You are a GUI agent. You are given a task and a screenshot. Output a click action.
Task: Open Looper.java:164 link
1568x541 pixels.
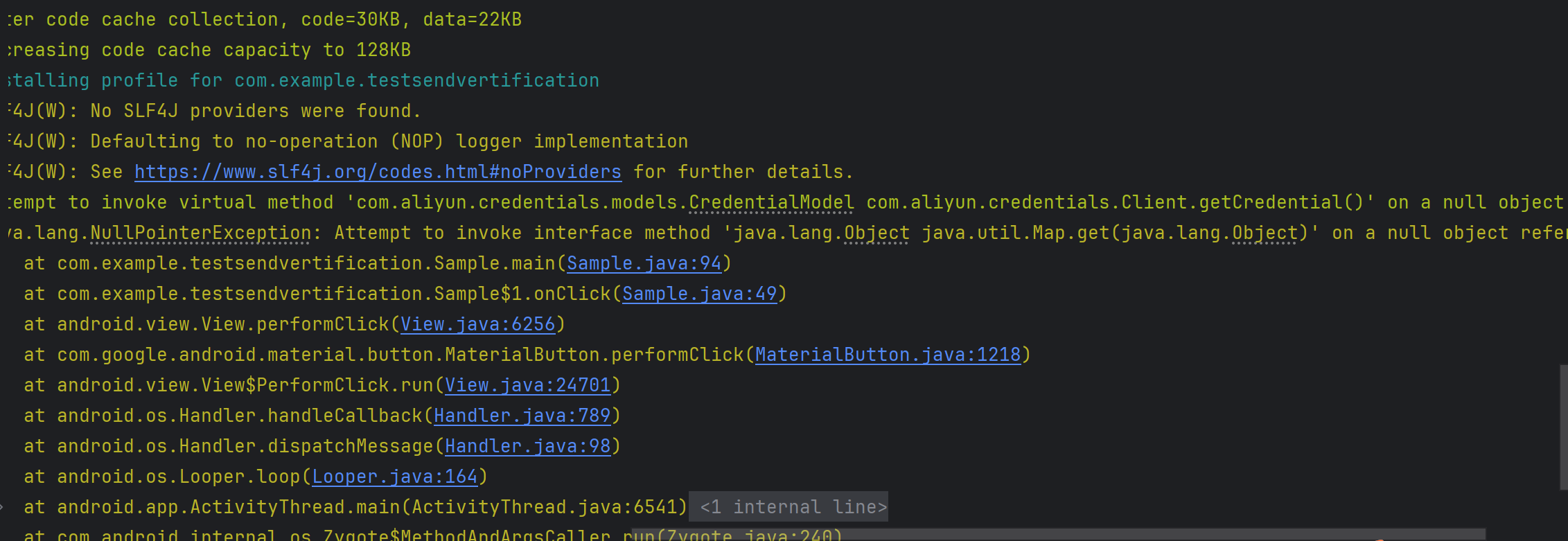pyautogui.click(x=395, y=477)
